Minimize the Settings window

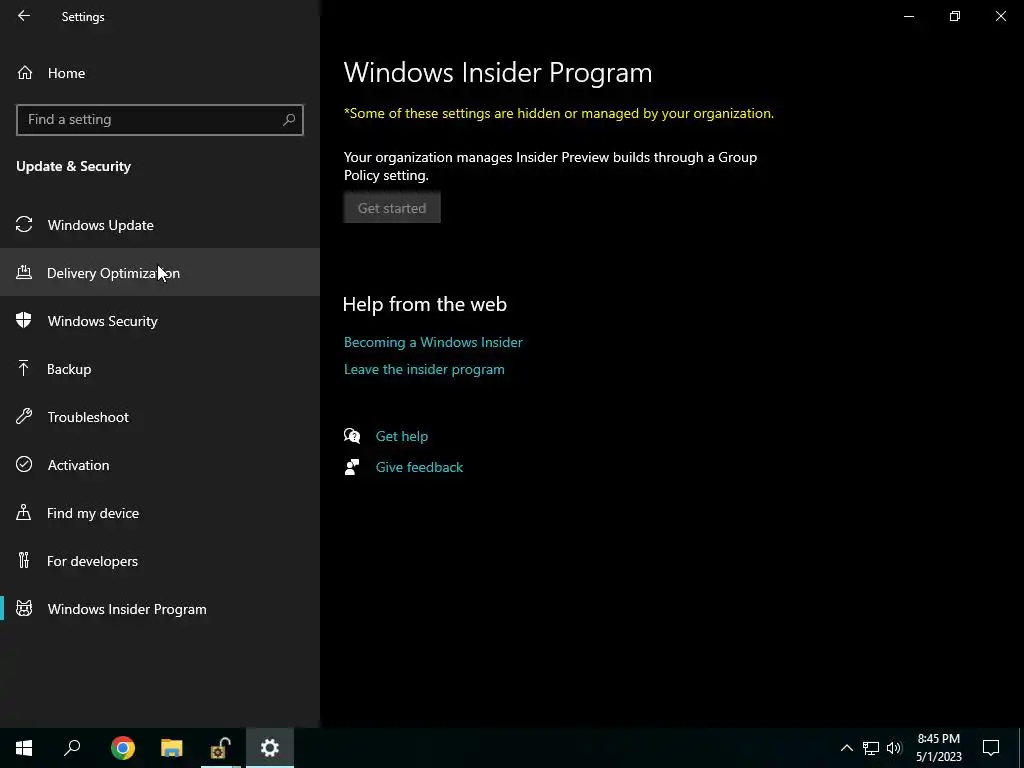(908, 16)
